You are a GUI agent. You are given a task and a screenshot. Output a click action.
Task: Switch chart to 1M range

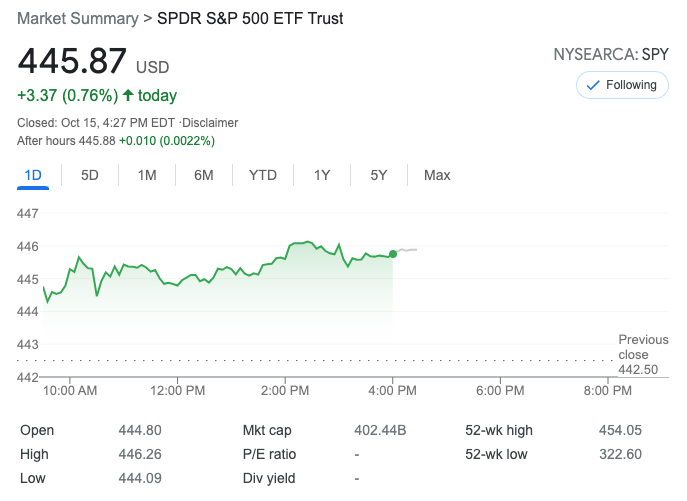147,175
